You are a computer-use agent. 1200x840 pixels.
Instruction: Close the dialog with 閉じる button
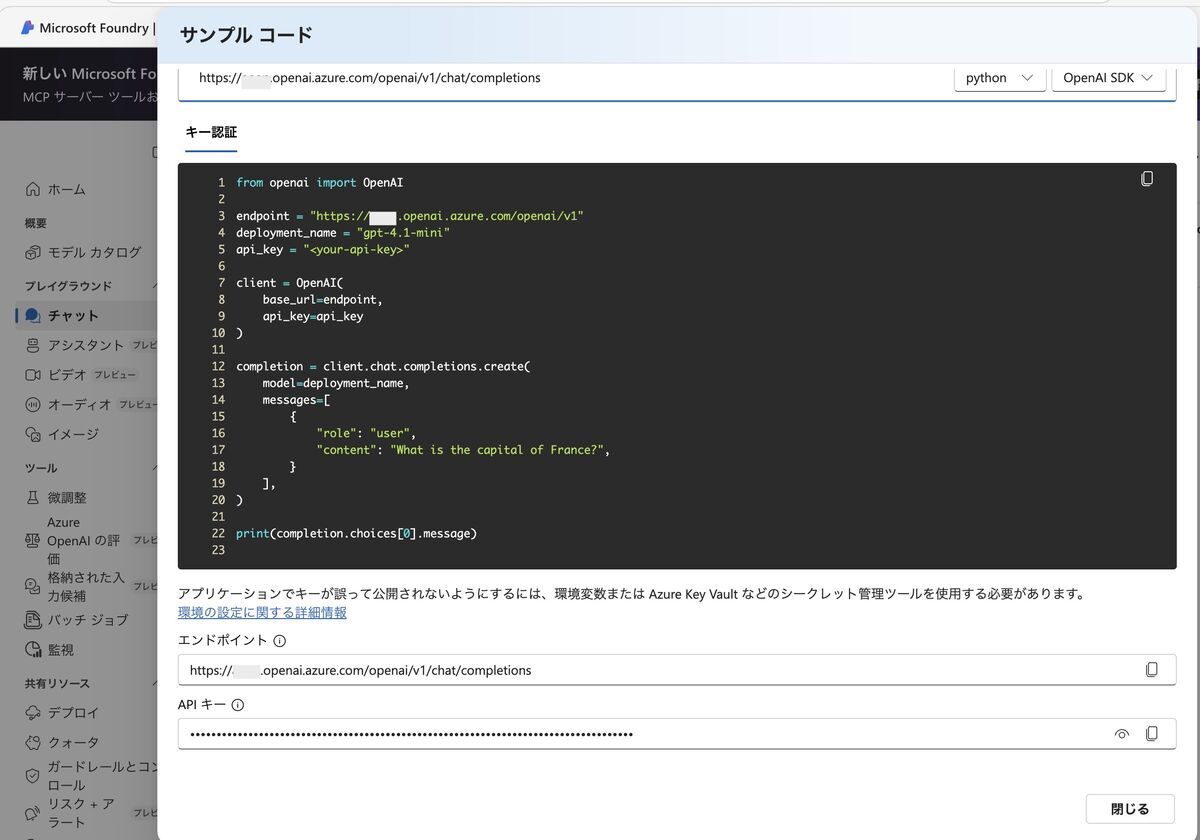(1130, 809)
